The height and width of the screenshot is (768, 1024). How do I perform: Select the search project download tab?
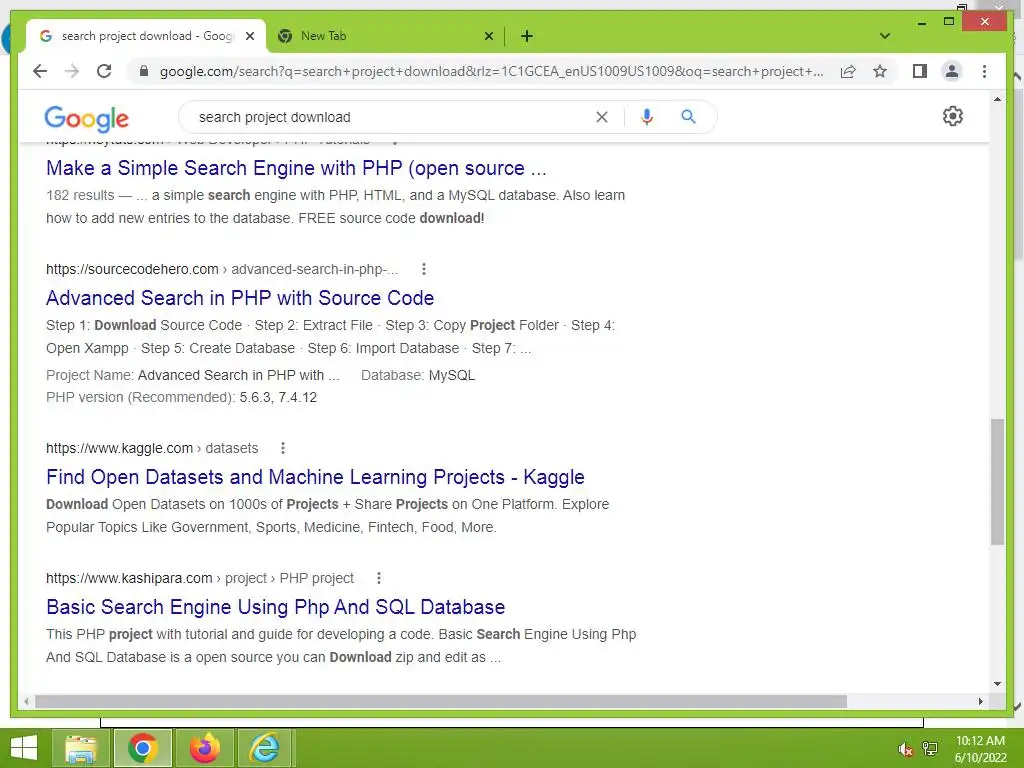(145, 36)
